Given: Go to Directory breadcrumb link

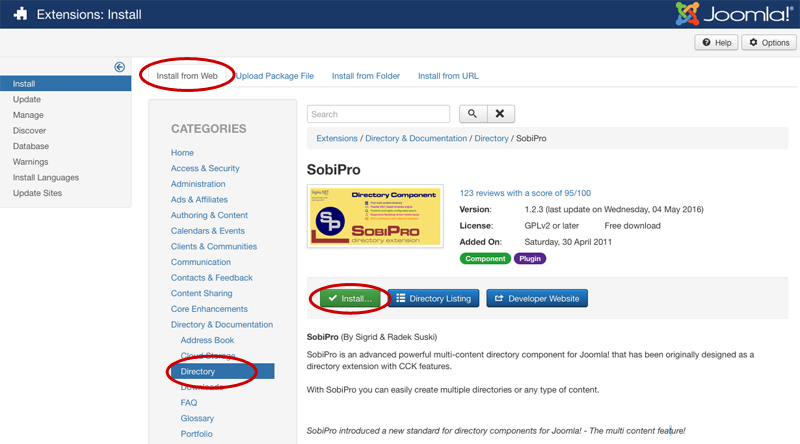Looking at the screenshot, I should pyautogui.click(x=491, y=138).
